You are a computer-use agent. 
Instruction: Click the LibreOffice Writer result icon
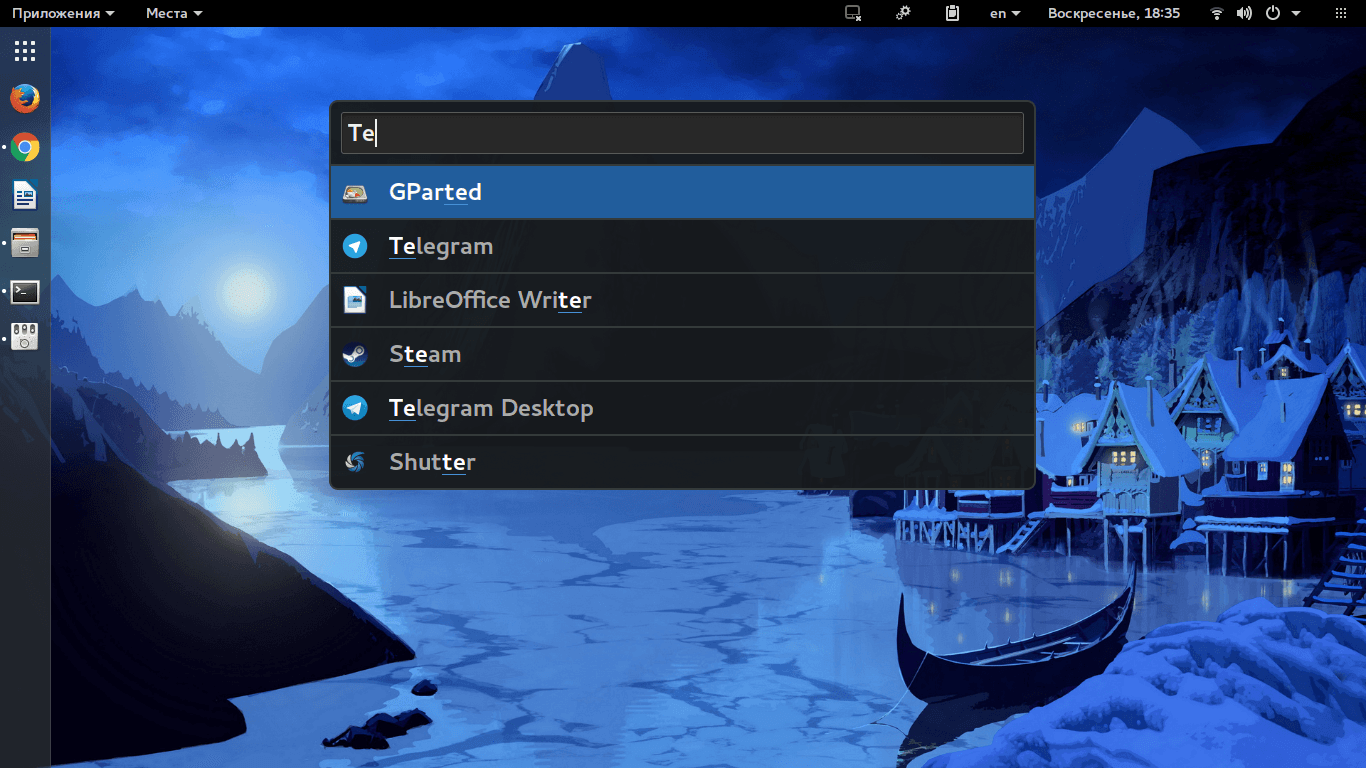[x=355, y=300]
